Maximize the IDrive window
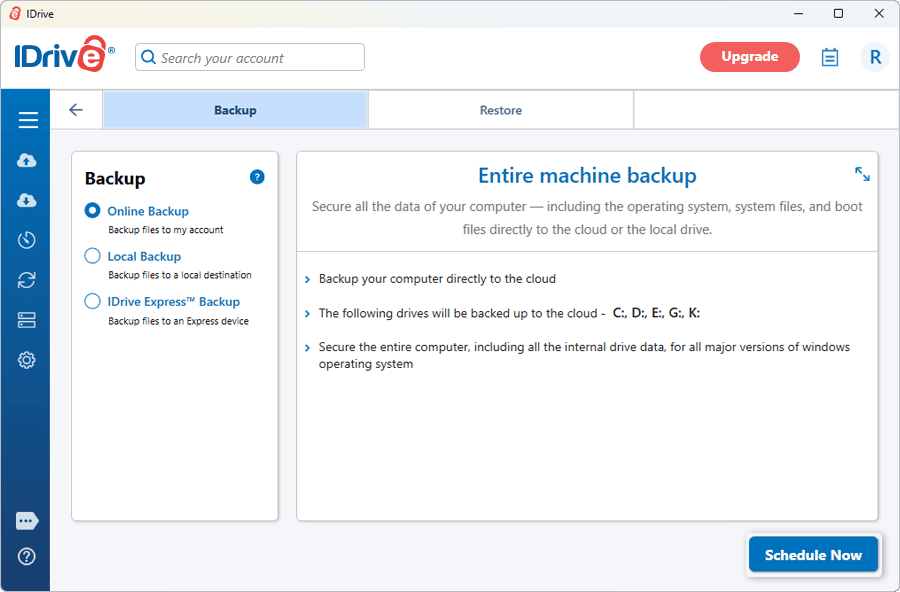Image resolution: width=900 pixels, height=592 pixels. pos(839,13)
